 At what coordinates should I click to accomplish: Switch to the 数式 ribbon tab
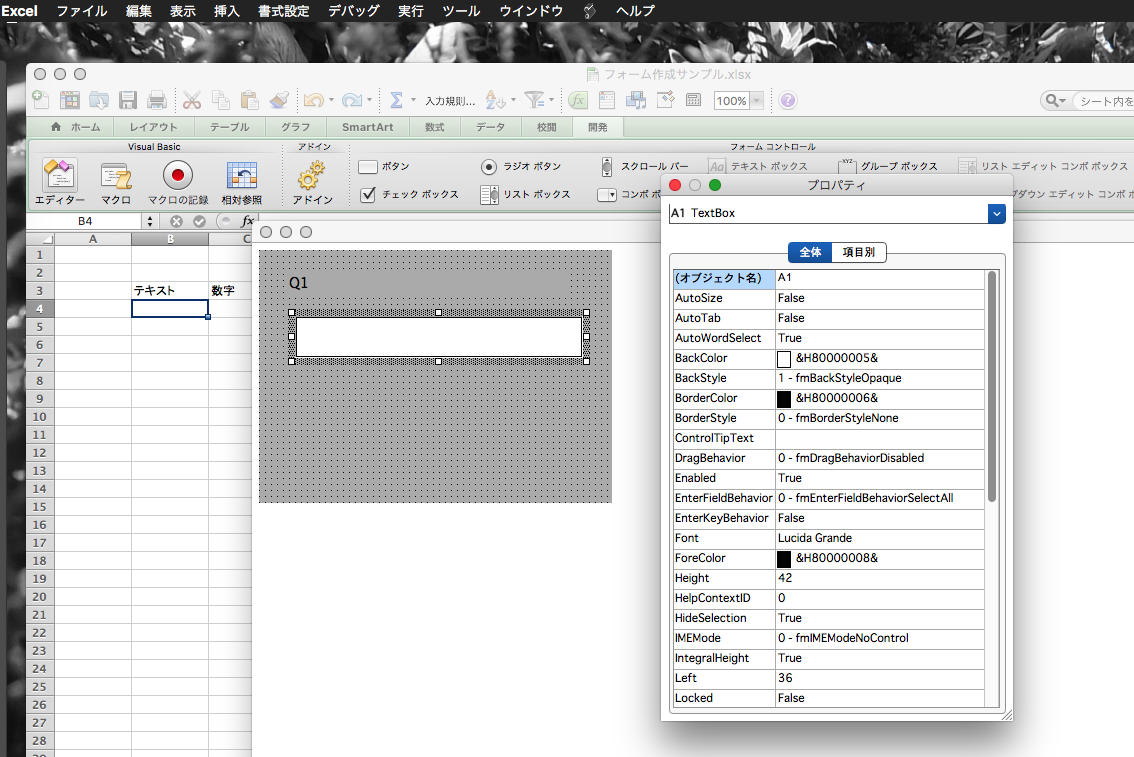434,127
